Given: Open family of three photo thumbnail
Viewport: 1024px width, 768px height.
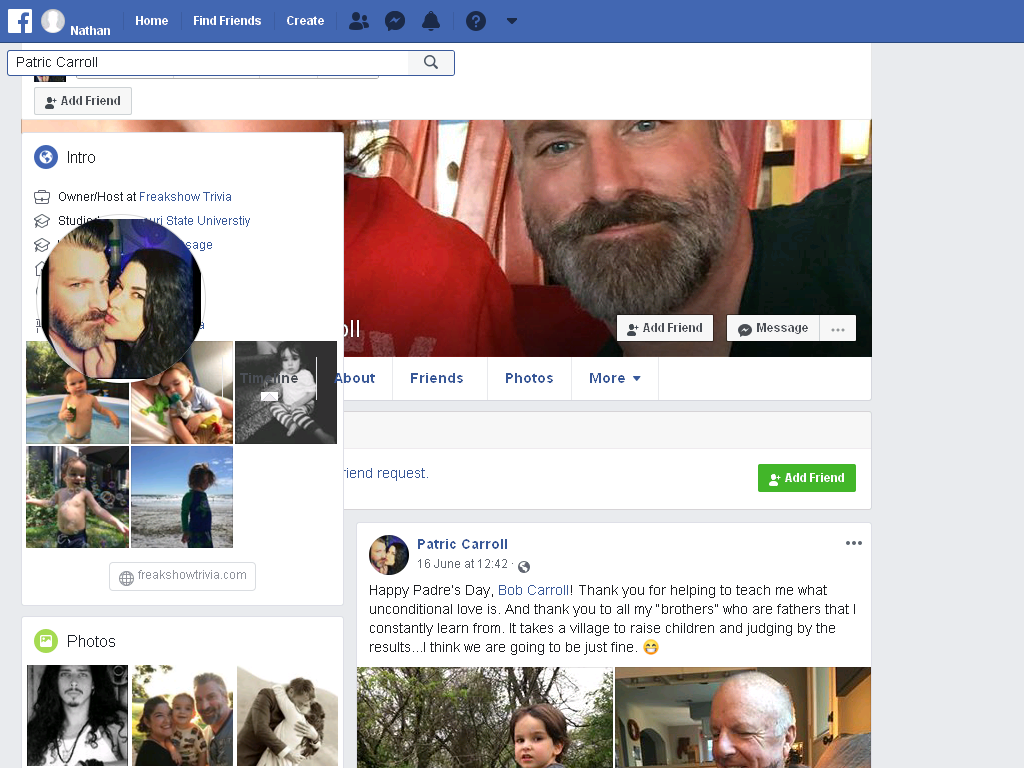Looking at the screenshot, I should pyautogui.click(x=182, y=715).
